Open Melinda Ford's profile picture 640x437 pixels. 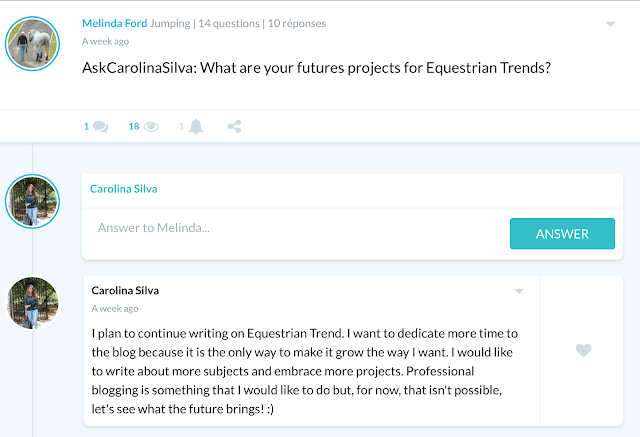tap(32, 44)
